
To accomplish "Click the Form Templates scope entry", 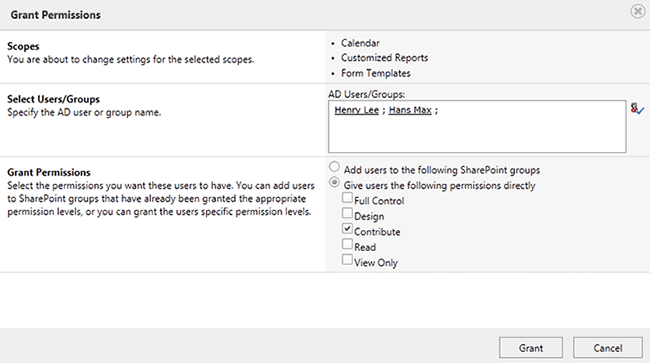I will (376, 73).
